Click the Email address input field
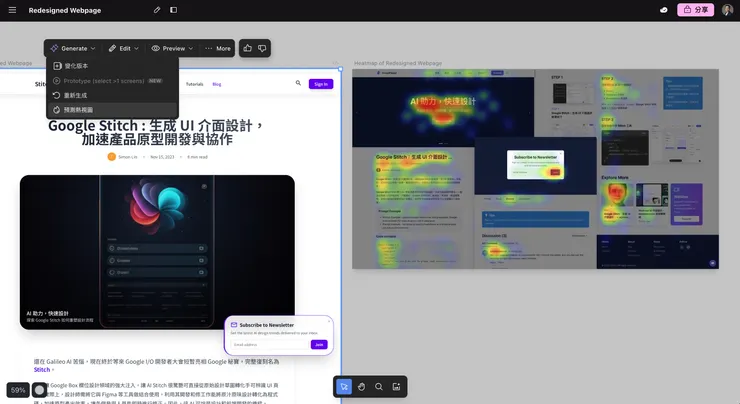The image size is (740, 404). (269, 345)
